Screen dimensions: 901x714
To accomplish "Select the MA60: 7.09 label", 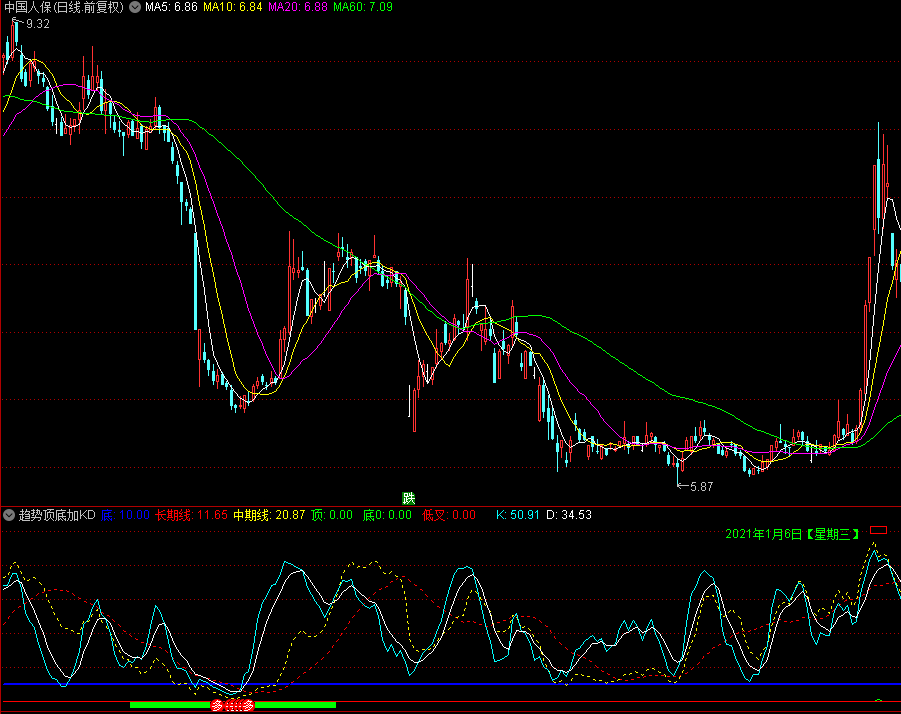I will point(363,7).
